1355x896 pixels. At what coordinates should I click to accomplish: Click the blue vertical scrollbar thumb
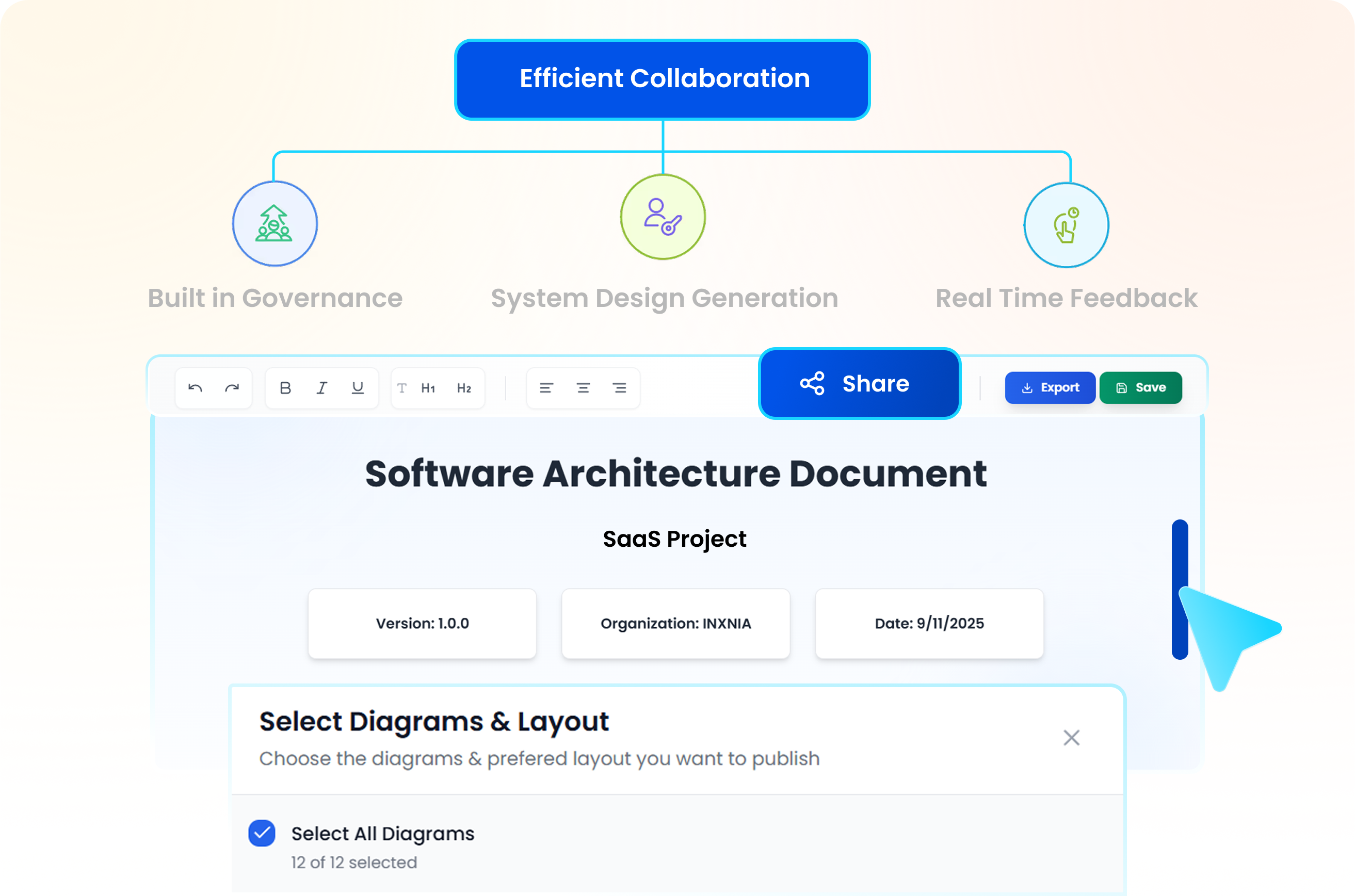pyautogui.click(x=1180, y=589)
